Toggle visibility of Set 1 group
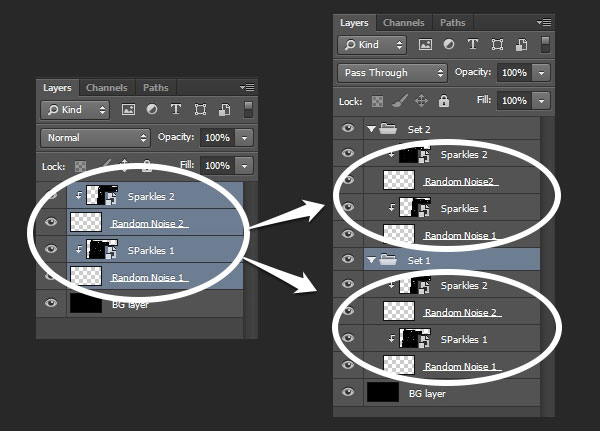Screen dimensions: 600x431 (348, 259)
